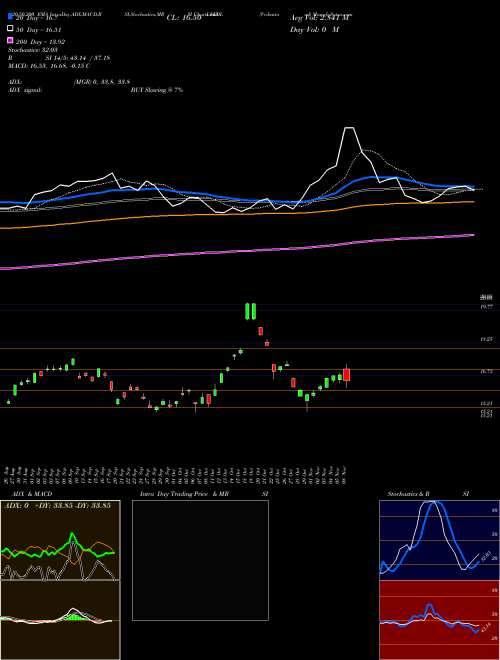Click the 'Day Vol: 0 M' label
This screenshot has width=500, height=660.
pyautogui.click(x=314, y=29)
